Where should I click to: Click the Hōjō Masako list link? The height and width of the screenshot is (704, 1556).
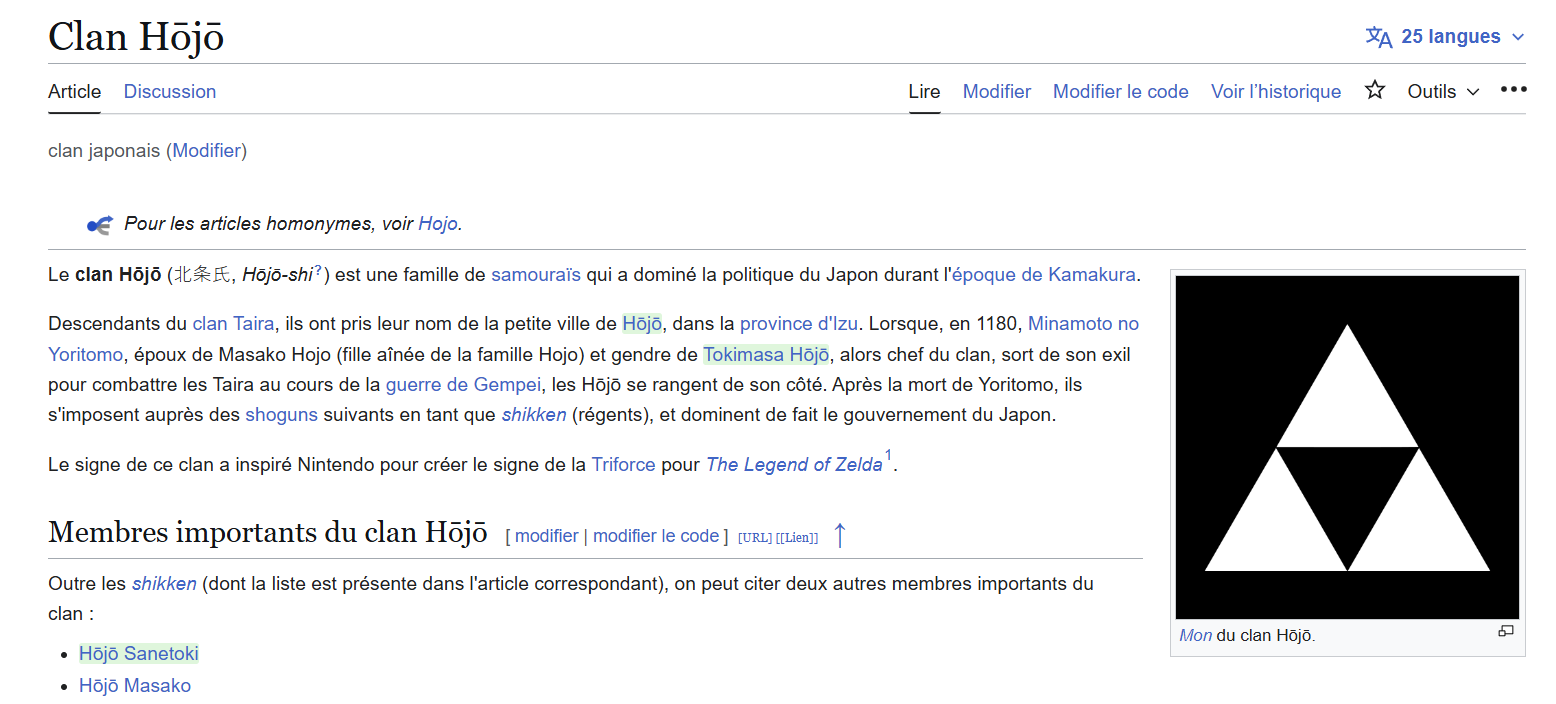(135, 685)
